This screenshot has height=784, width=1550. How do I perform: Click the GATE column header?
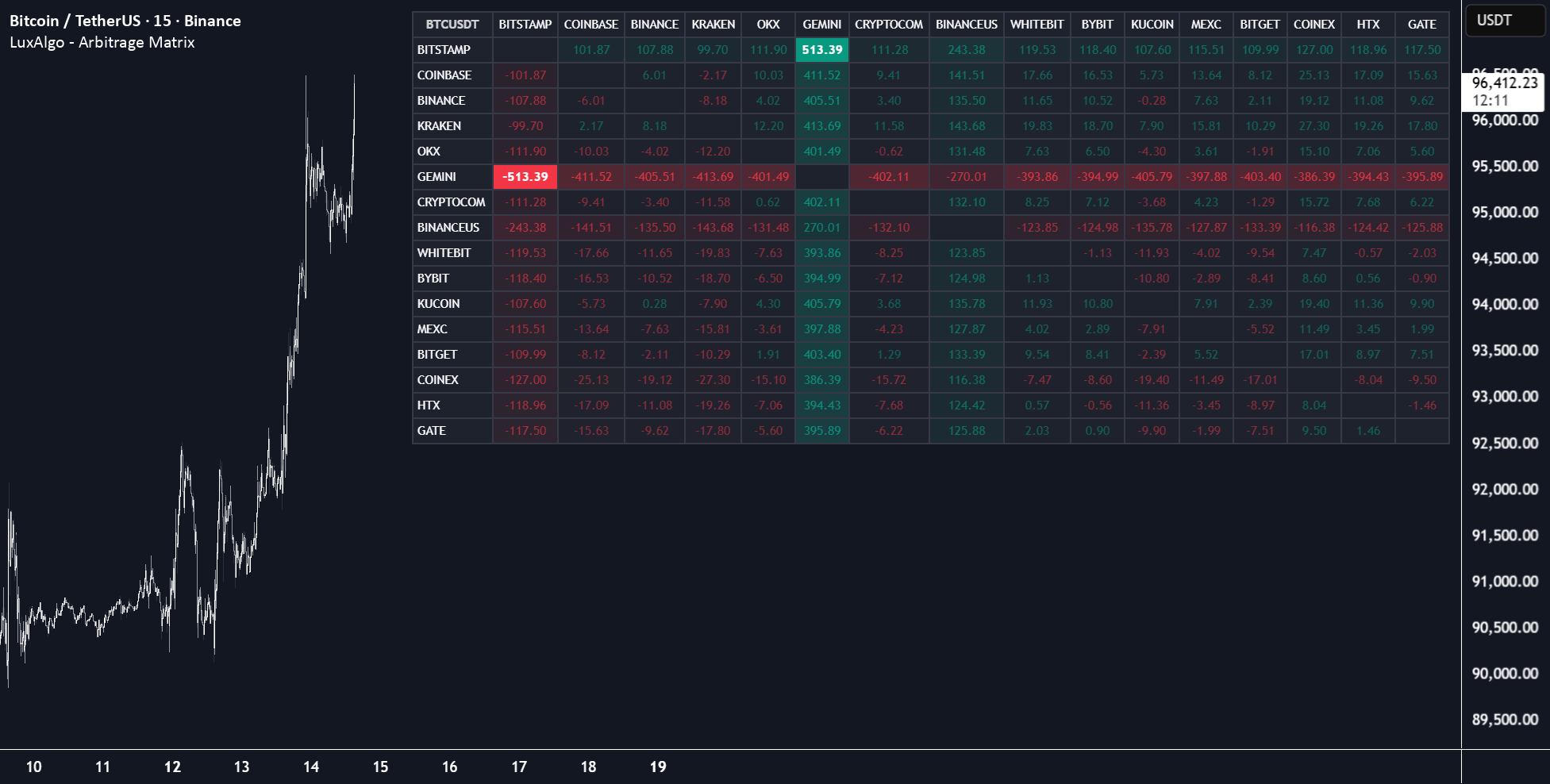pos(1421,24)
